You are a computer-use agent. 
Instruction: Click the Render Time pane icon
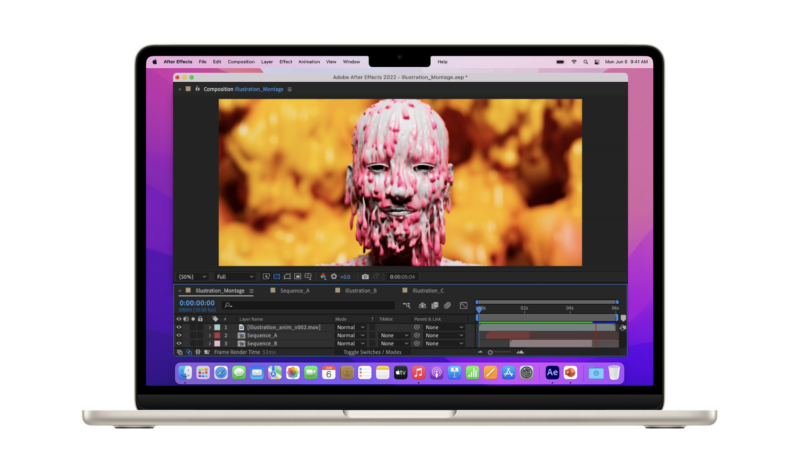click(207, 352)
